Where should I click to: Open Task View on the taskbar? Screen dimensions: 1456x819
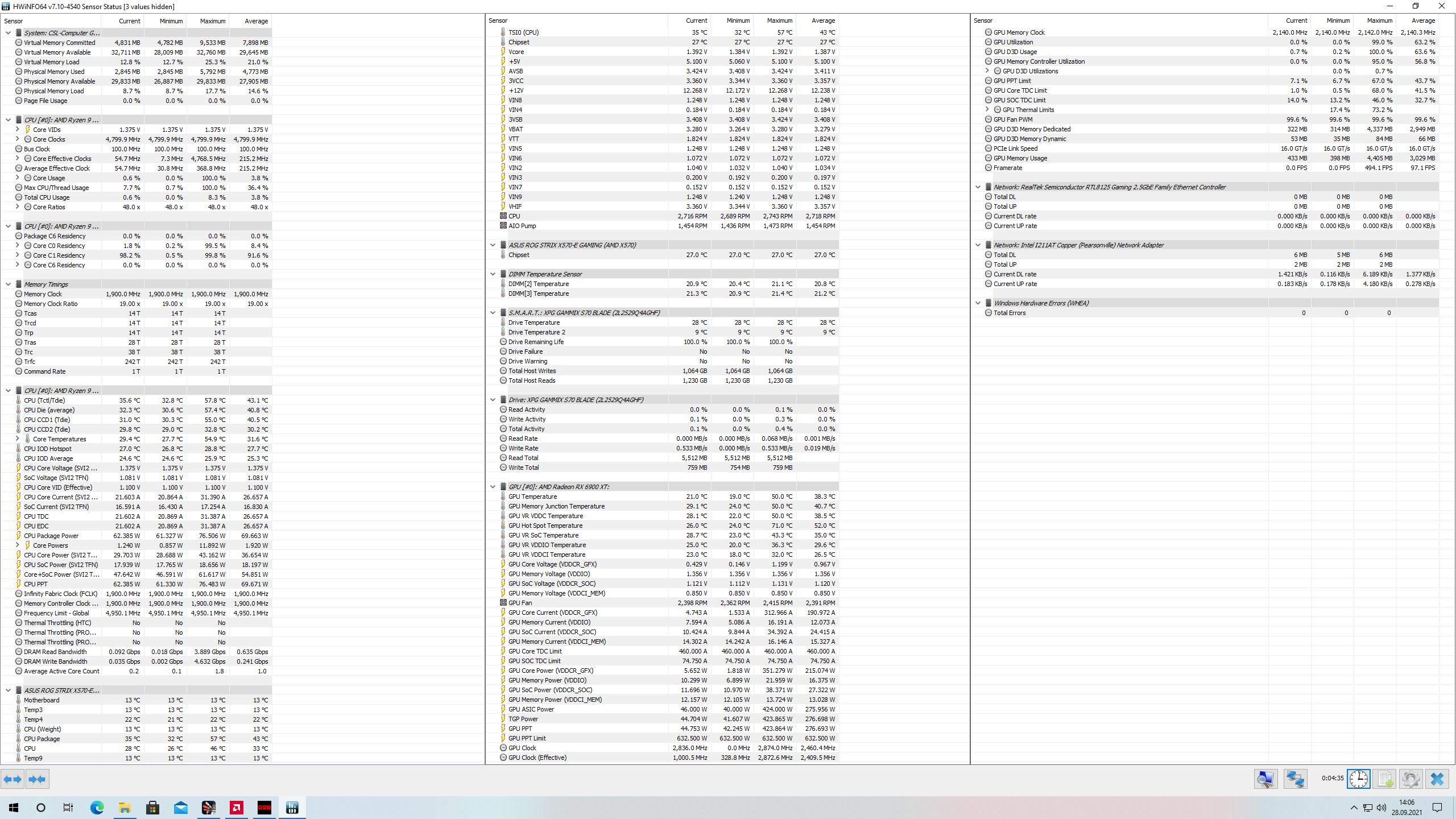coord(68,808)
